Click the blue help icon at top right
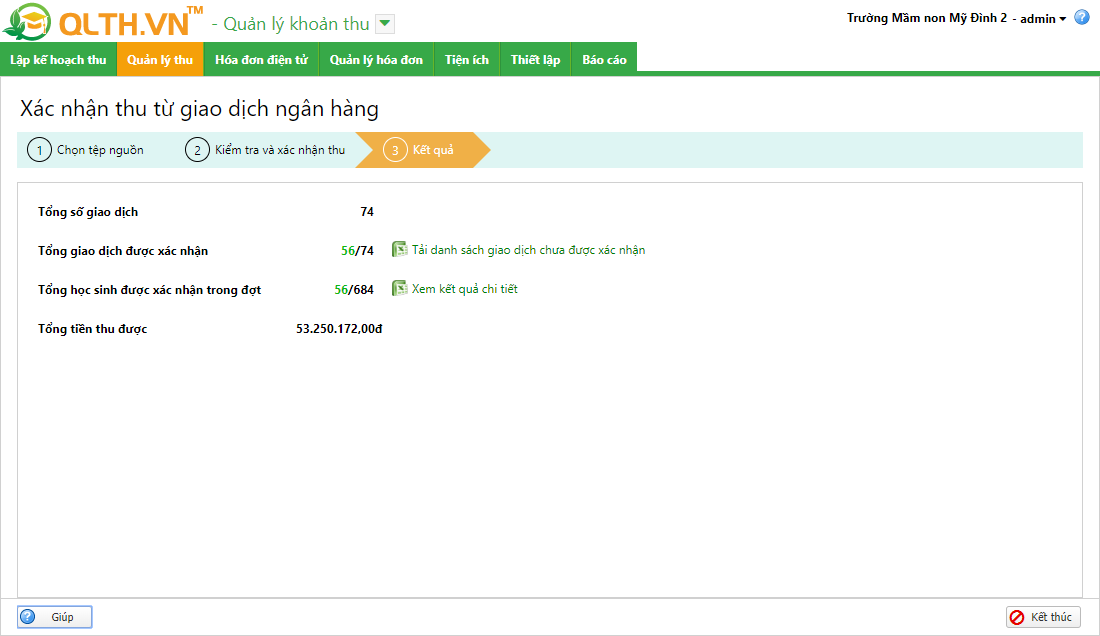 point(1082,18)
